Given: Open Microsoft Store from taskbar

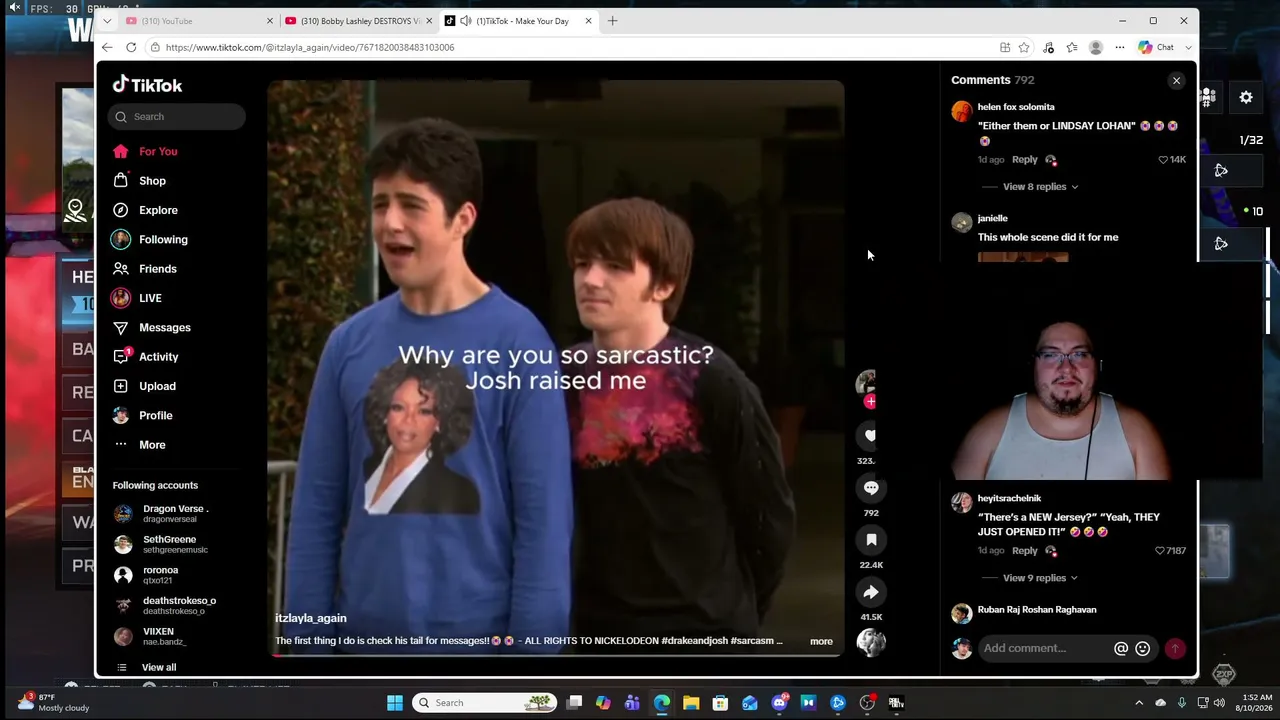Looking at the screenshot, I should point(720,703).
